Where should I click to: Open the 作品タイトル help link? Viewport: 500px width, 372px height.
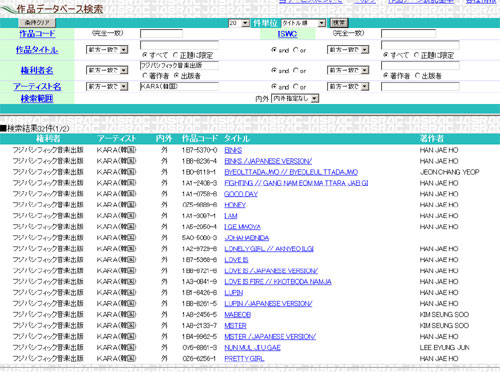pos(37,50)
